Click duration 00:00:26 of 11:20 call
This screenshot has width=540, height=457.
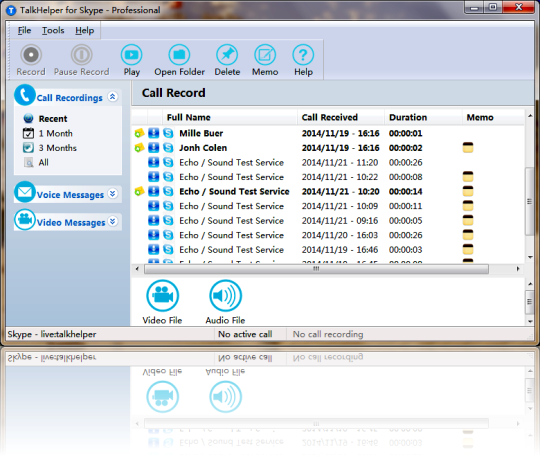tap(405, 163)
